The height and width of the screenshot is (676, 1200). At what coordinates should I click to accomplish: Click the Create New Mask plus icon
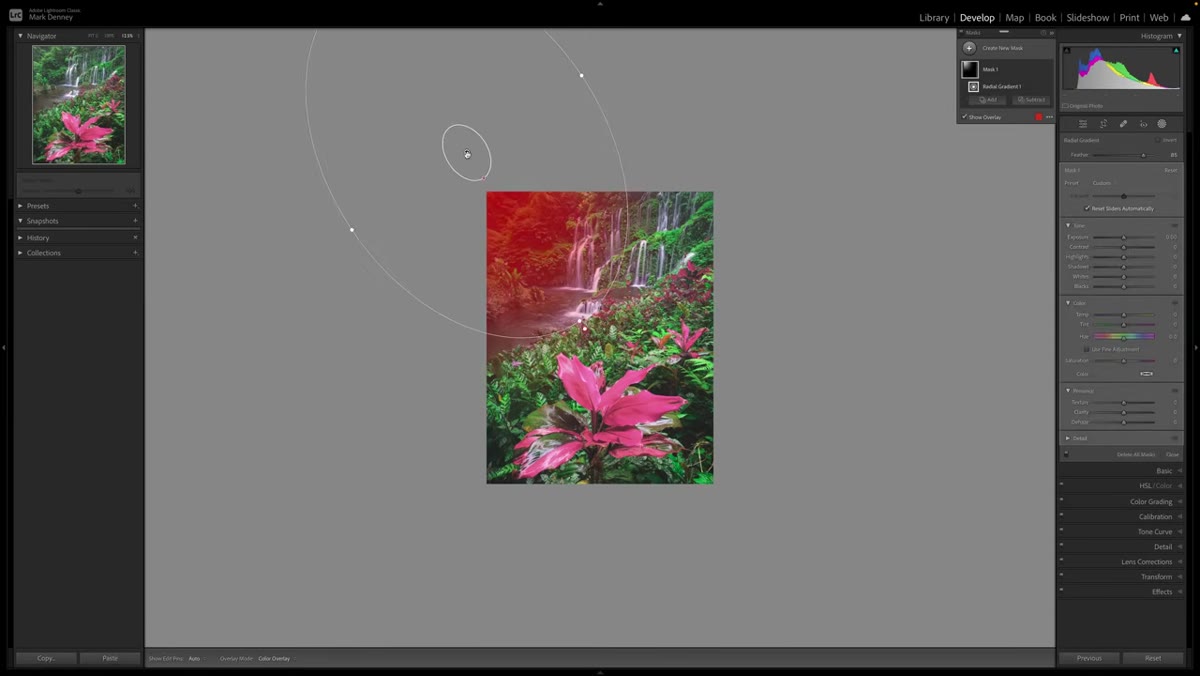(969, 48)
